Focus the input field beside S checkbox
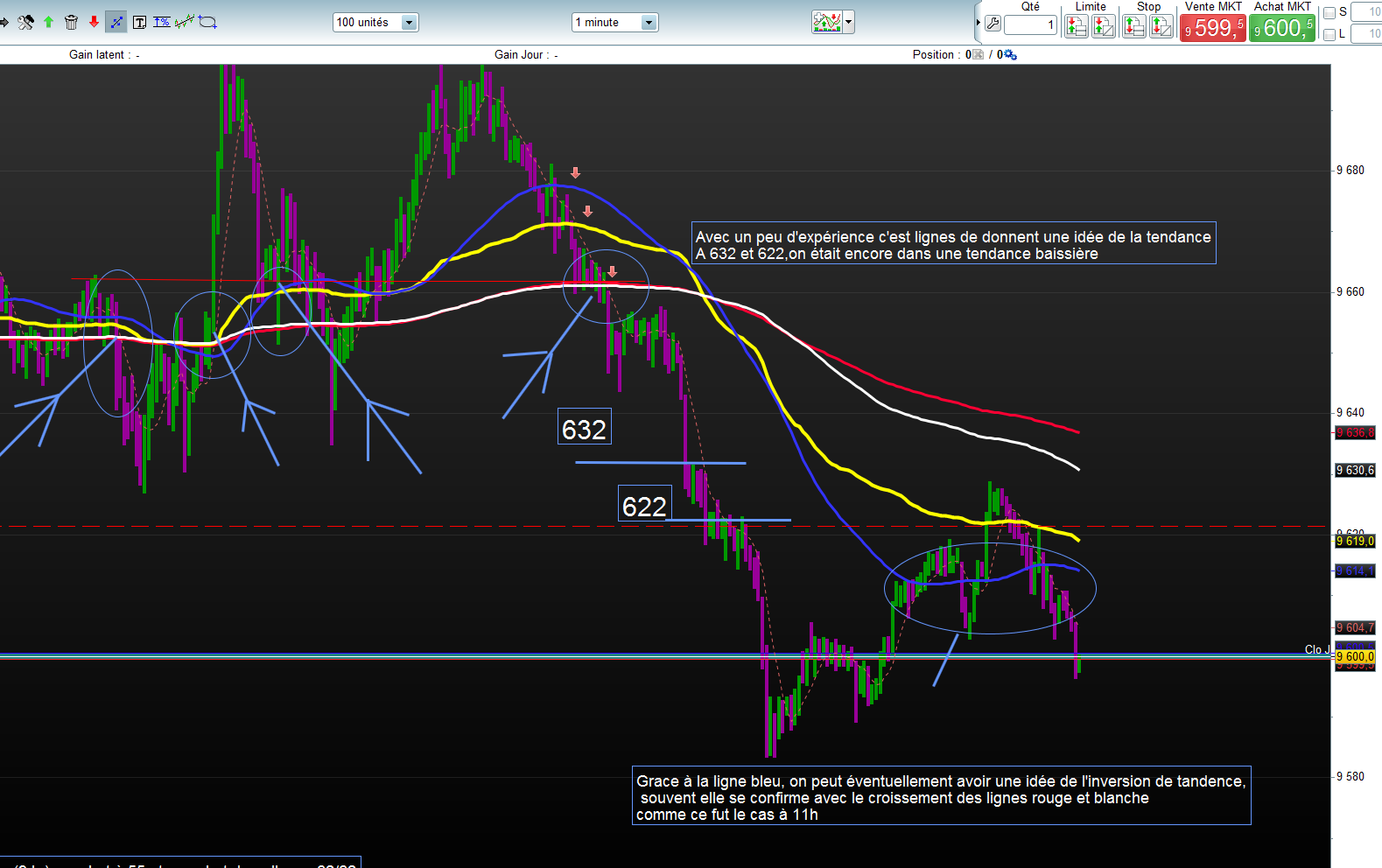Screen dimensions: 1382x868 (1366, 11)
